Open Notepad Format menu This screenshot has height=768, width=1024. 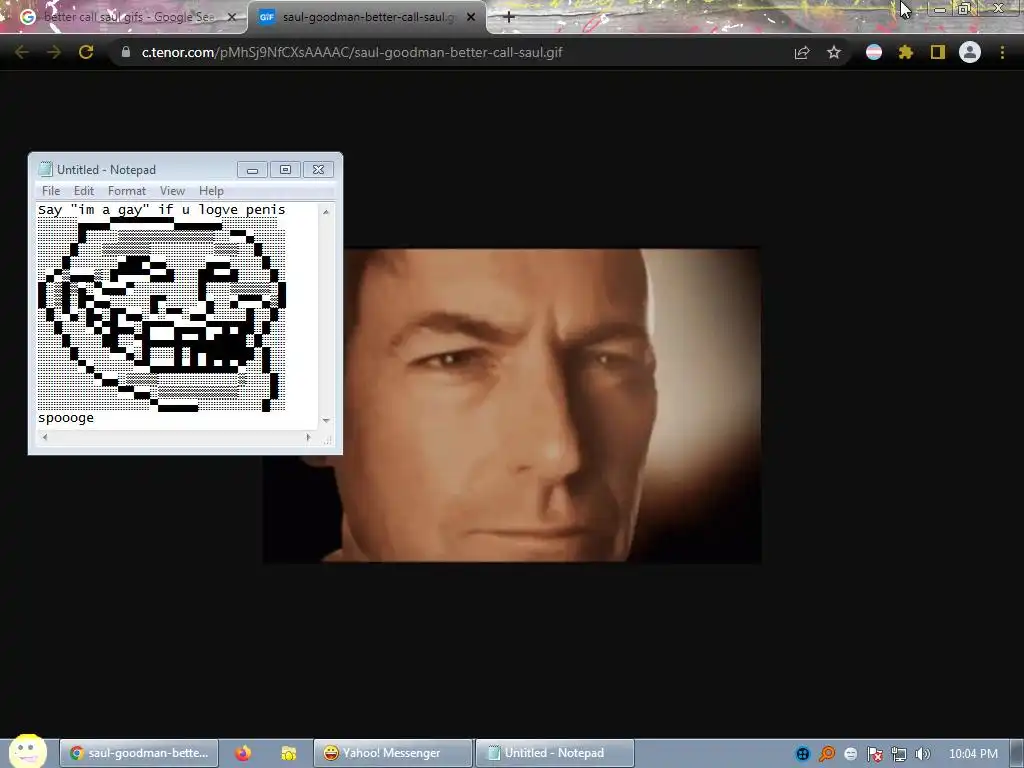[127, 191]
